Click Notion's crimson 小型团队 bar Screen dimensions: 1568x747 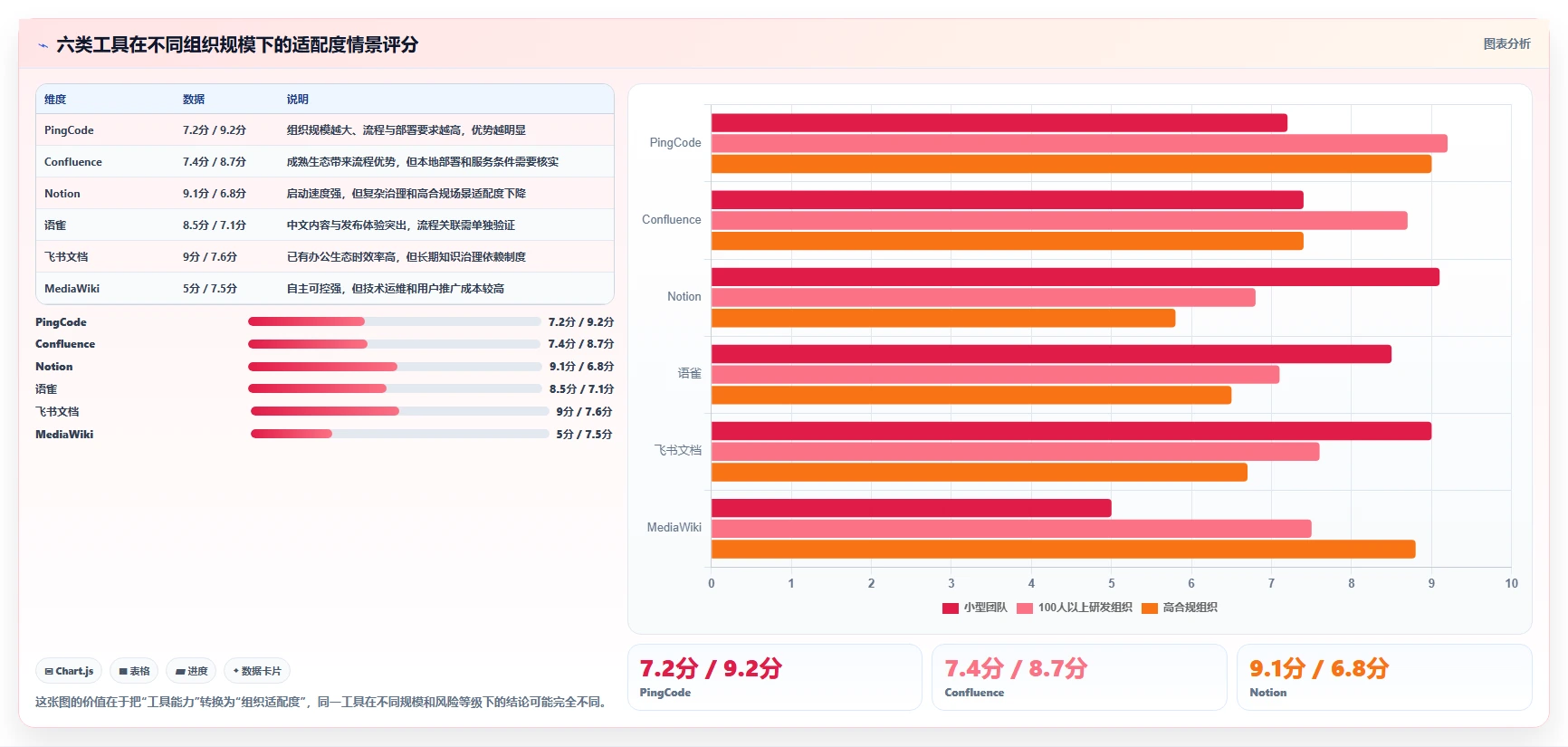pos(1076,277)
